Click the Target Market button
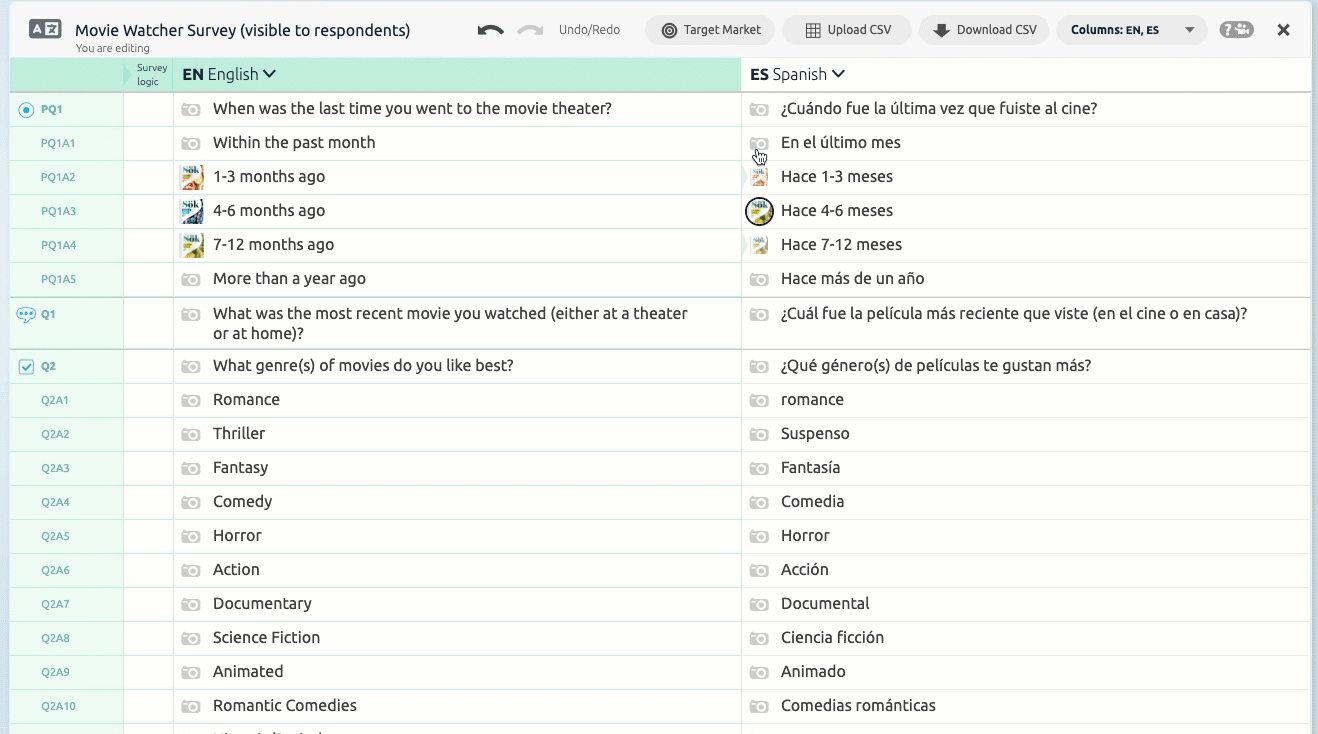1318x734 pixels. tap(710, 29)
